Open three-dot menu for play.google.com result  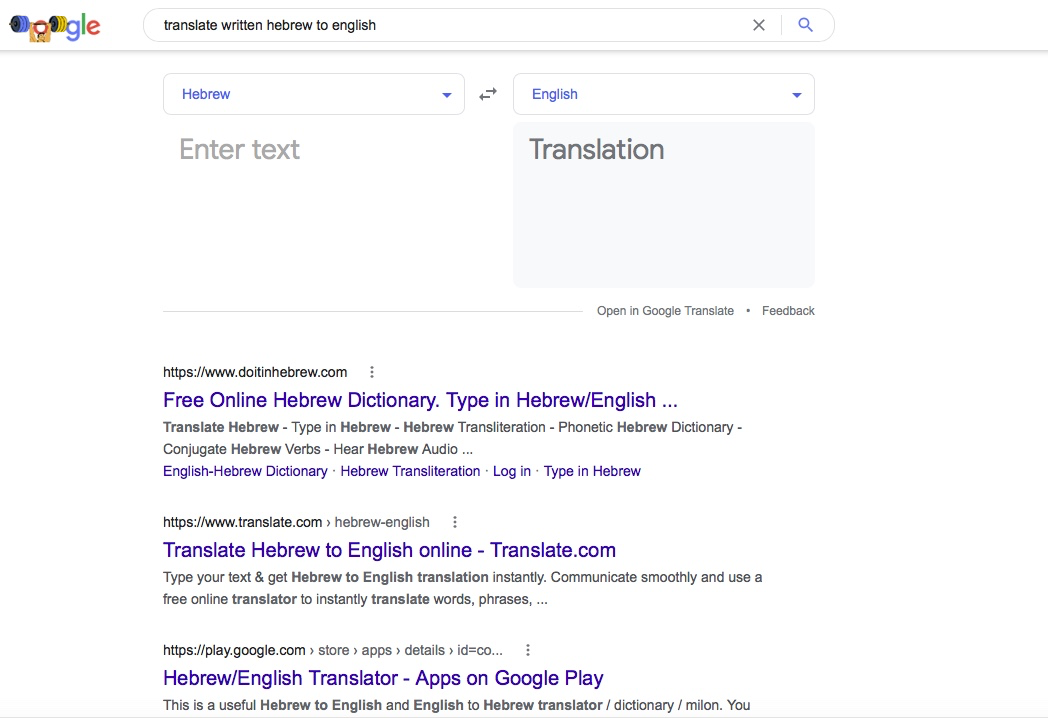(528, 649)
